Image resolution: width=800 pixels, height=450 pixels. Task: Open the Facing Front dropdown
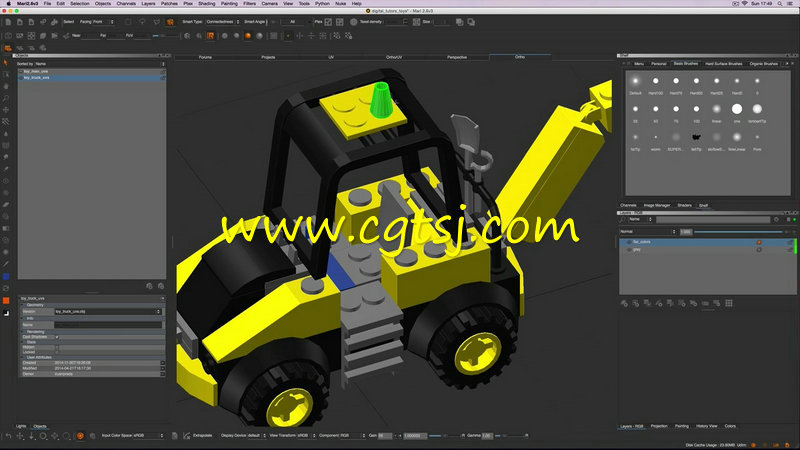[96, 22]
